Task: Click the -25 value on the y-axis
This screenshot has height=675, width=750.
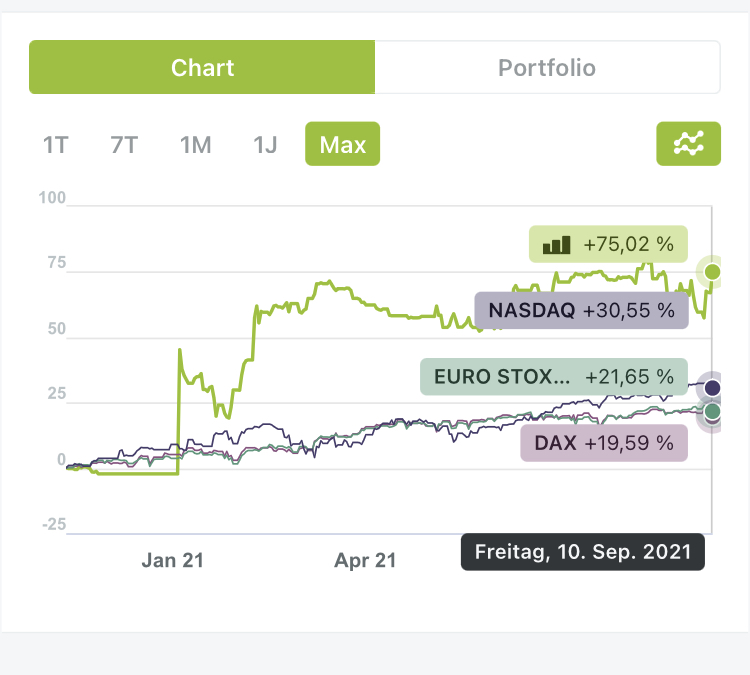Action: click(52, 525)
